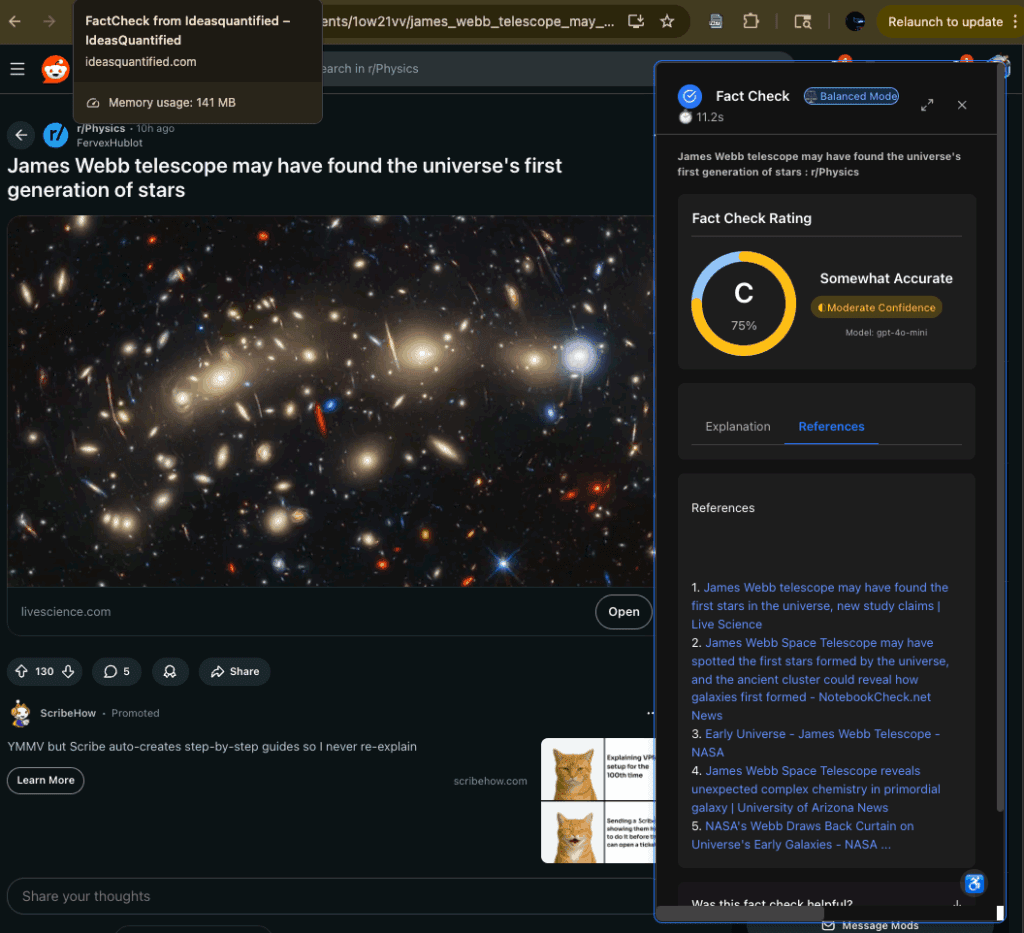This screenshot has height=933, width=1024.
Task: Open the Reddit hamburger menu
Action: [x=17, y=69]
